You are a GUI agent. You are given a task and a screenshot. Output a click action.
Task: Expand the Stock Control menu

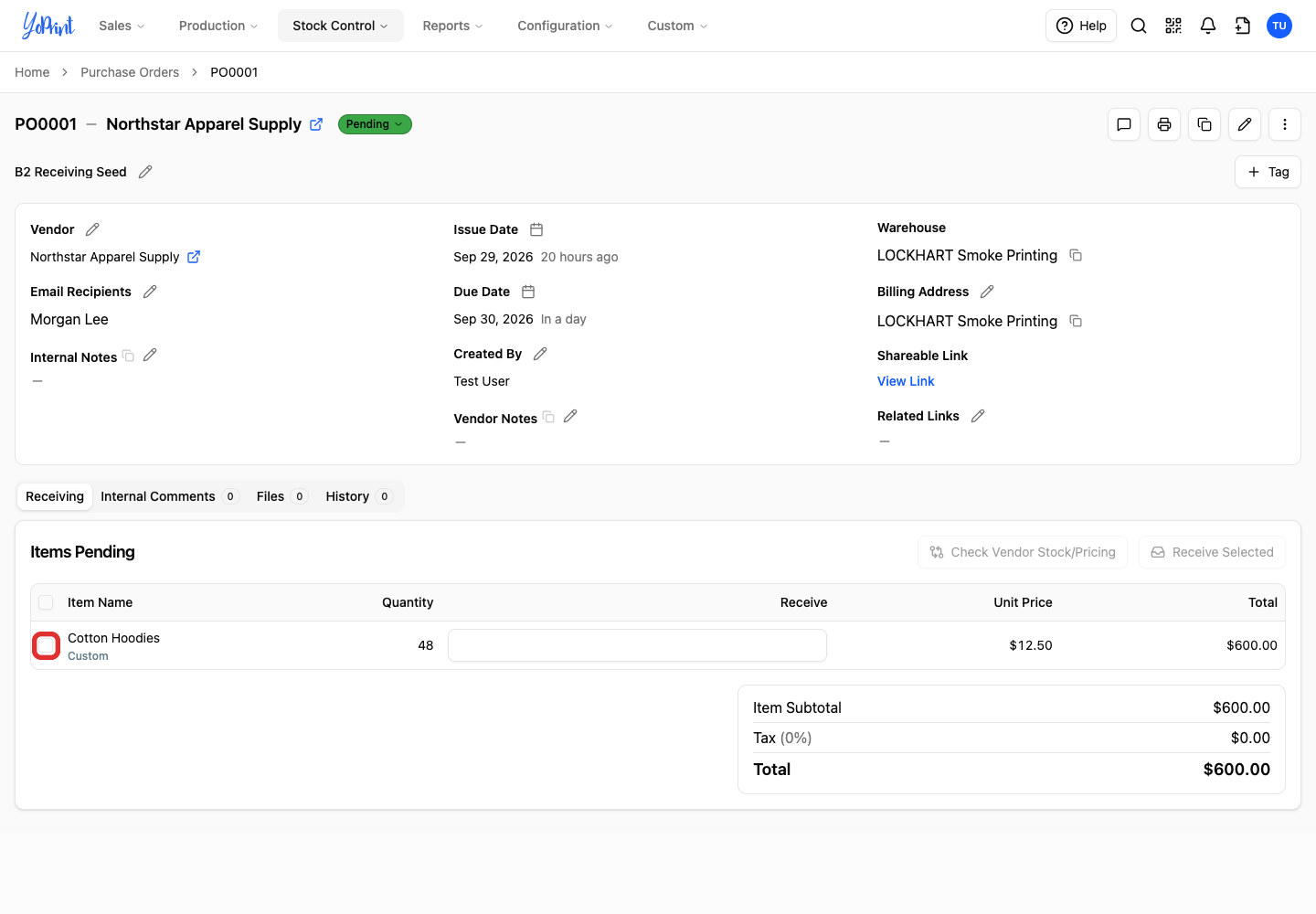click(x=340, y=26)
